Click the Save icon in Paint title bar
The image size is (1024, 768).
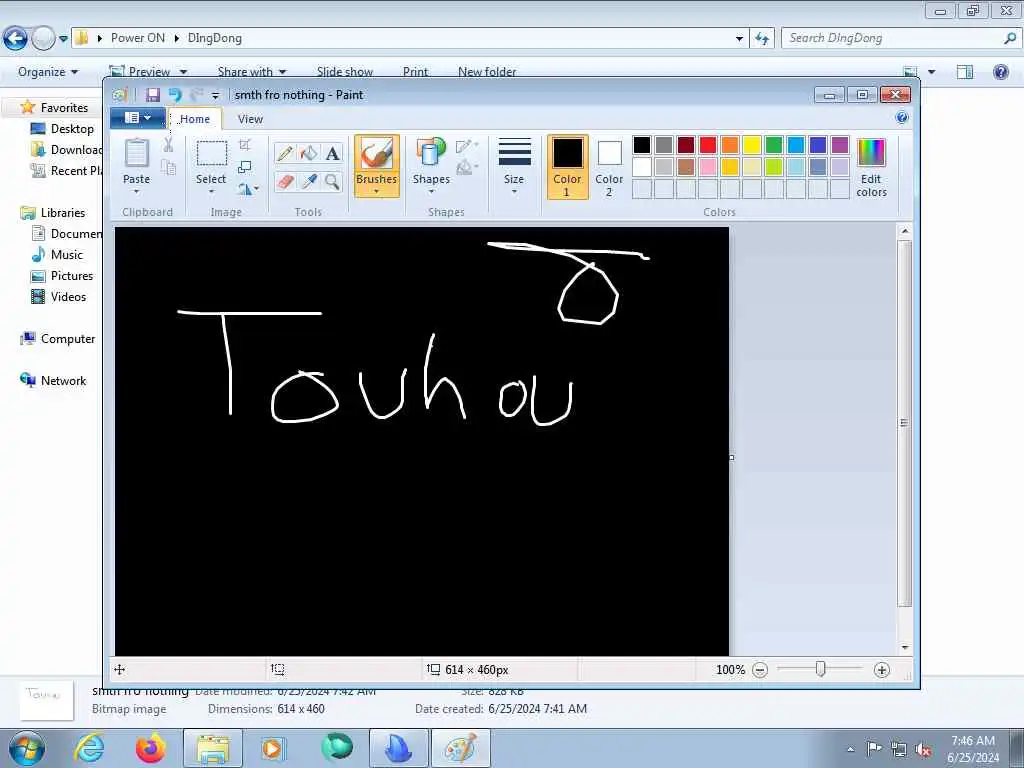pos(153,95)
